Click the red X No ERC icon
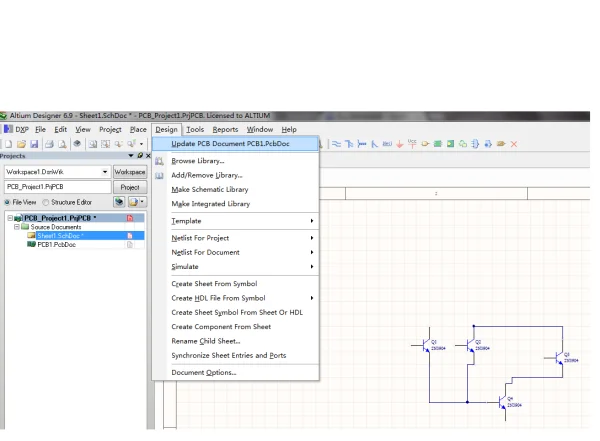Image resolution: width=600 pixels, height=441 pixels. pyautogui.click(x=514, y=144)
